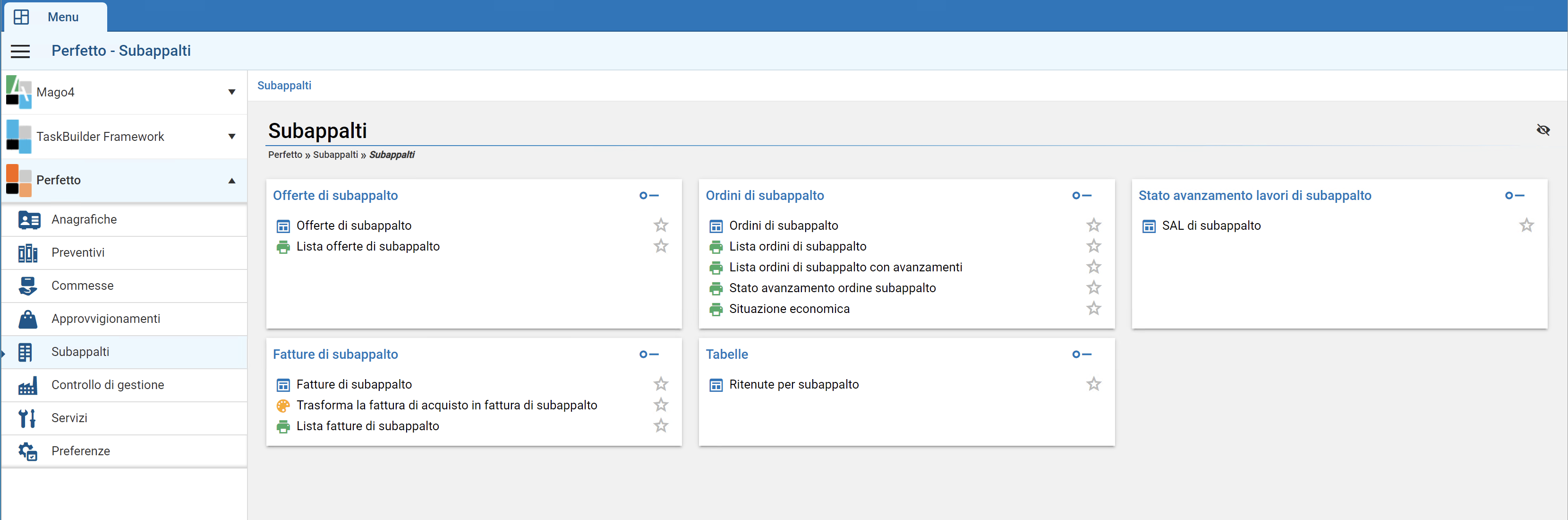Click the Mago4 application logo

(19, 92)
